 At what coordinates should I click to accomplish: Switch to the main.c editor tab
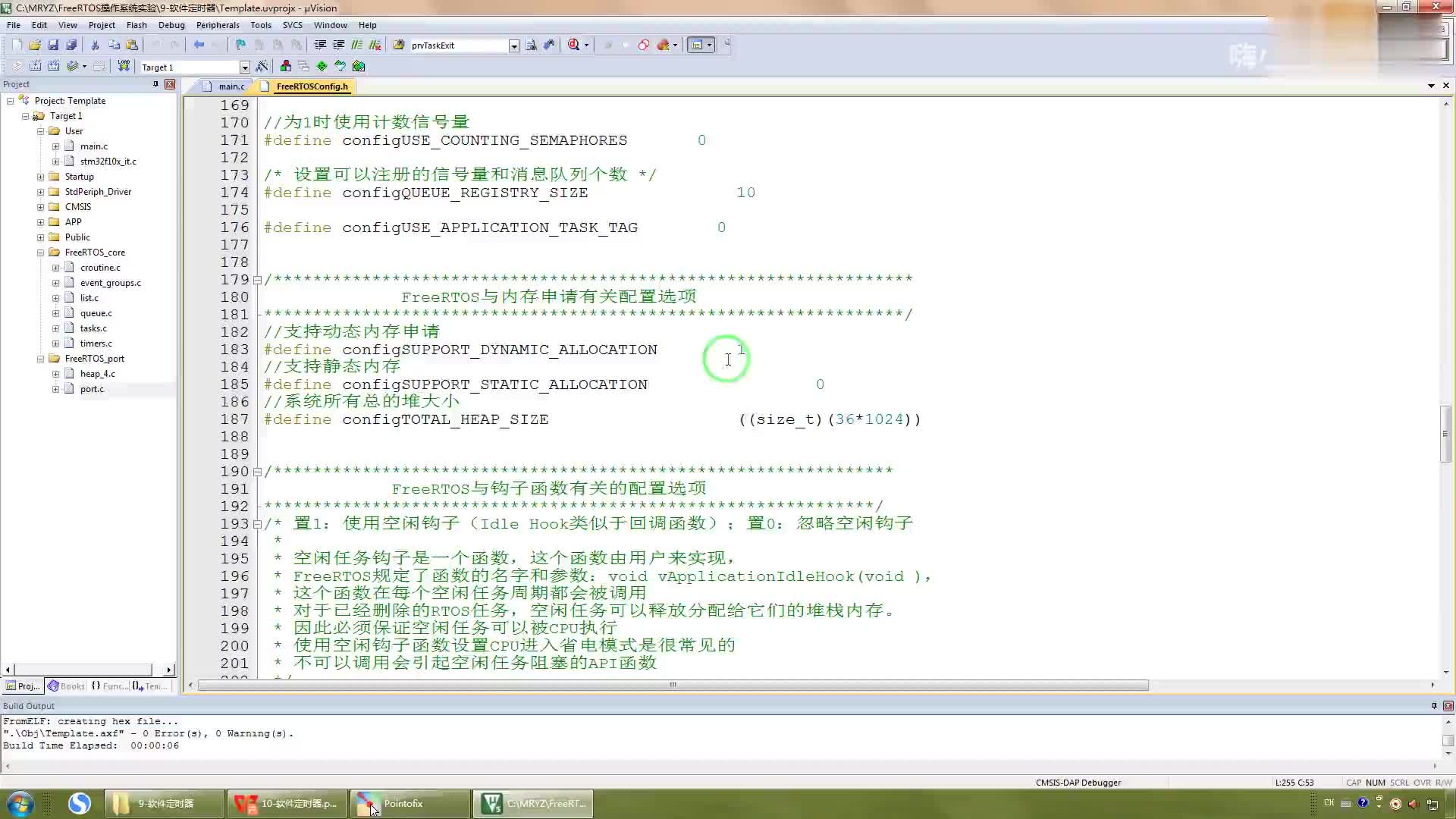point(224,86)
